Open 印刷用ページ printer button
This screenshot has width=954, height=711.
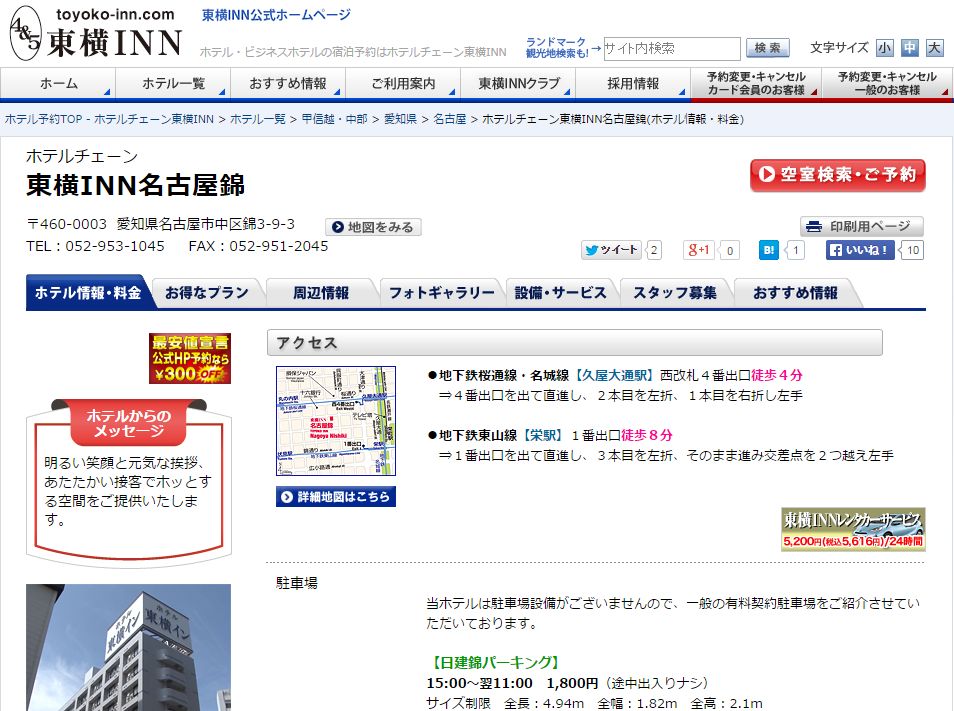(862, 226)
